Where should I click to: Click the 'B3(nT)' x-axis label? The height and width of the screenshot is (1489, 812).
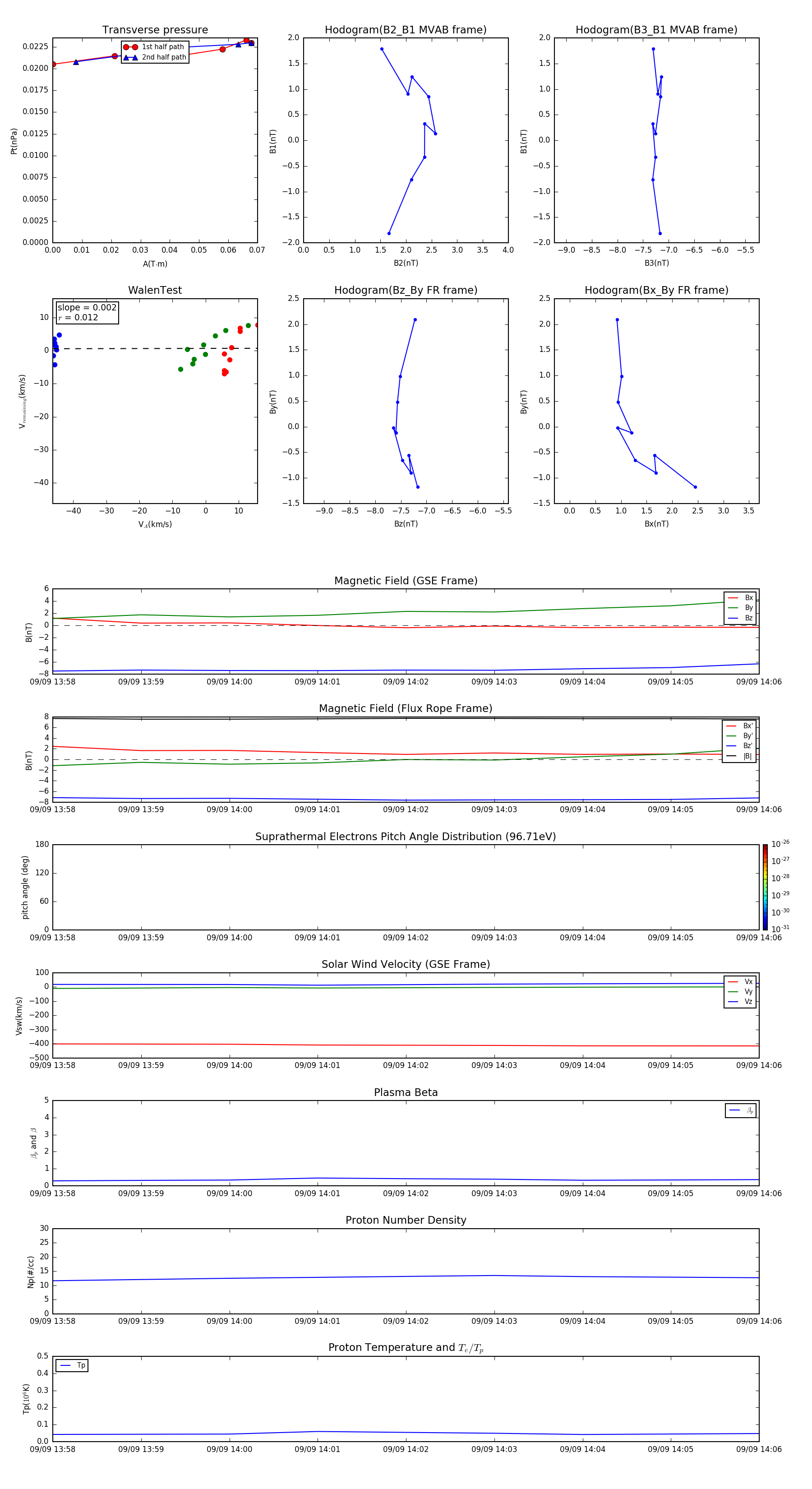pyautogui.click(x=656, y=263)
